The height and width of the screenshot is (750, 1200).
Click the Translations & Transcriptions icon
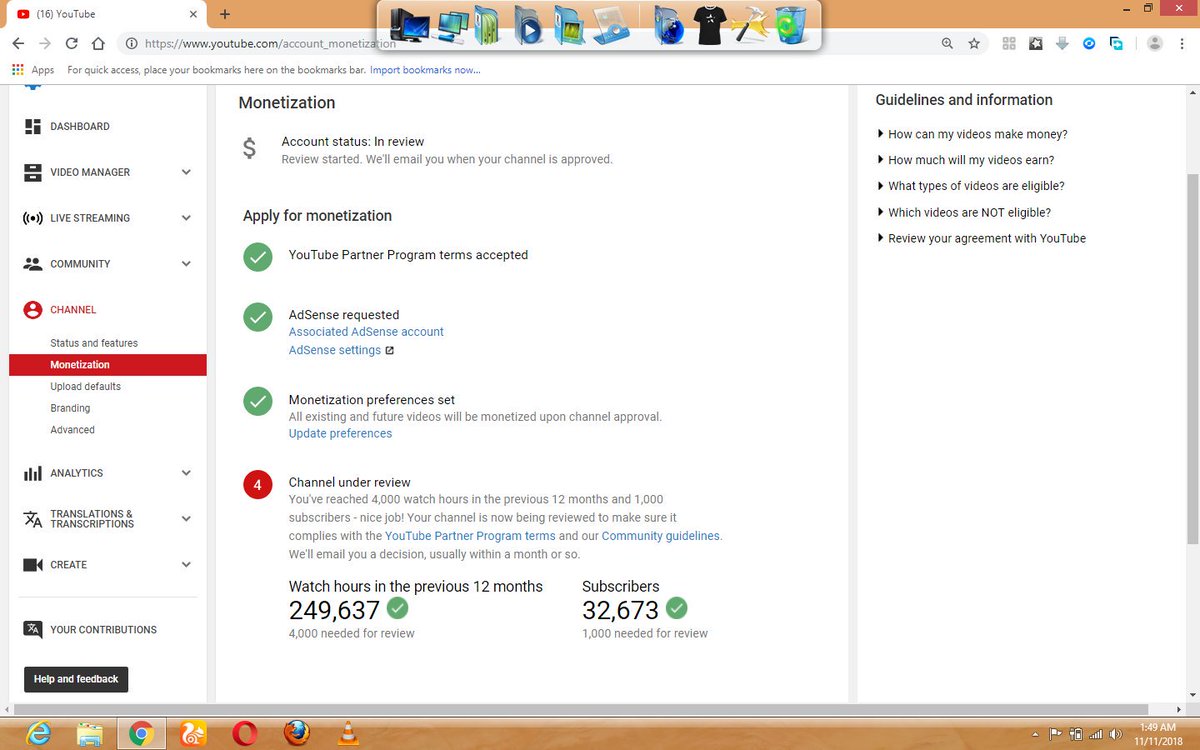click(x=33, y=519)
